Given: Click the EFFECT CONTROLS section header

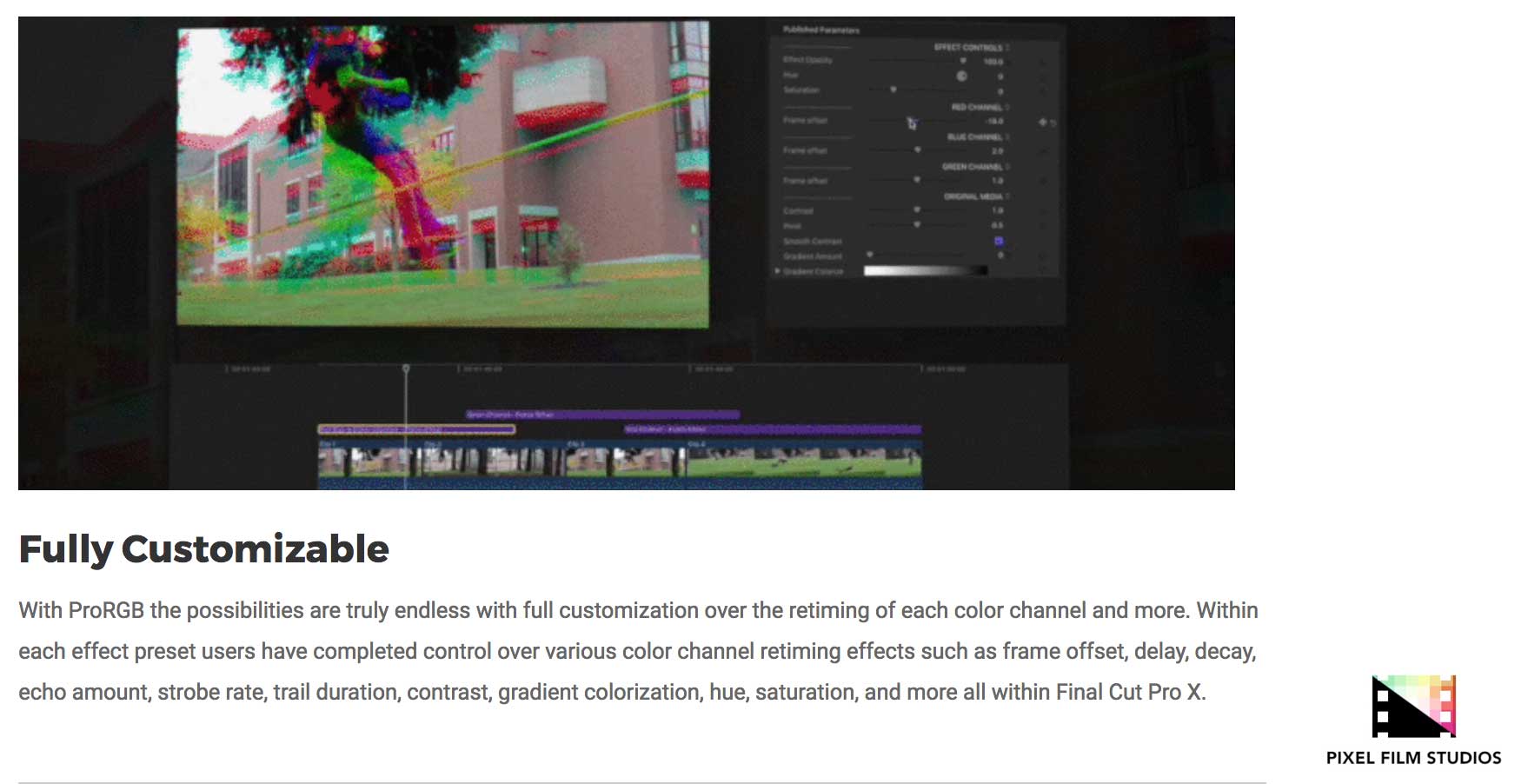Looking at the screenshot, I should pyautogui.click(x=968, y=47).
